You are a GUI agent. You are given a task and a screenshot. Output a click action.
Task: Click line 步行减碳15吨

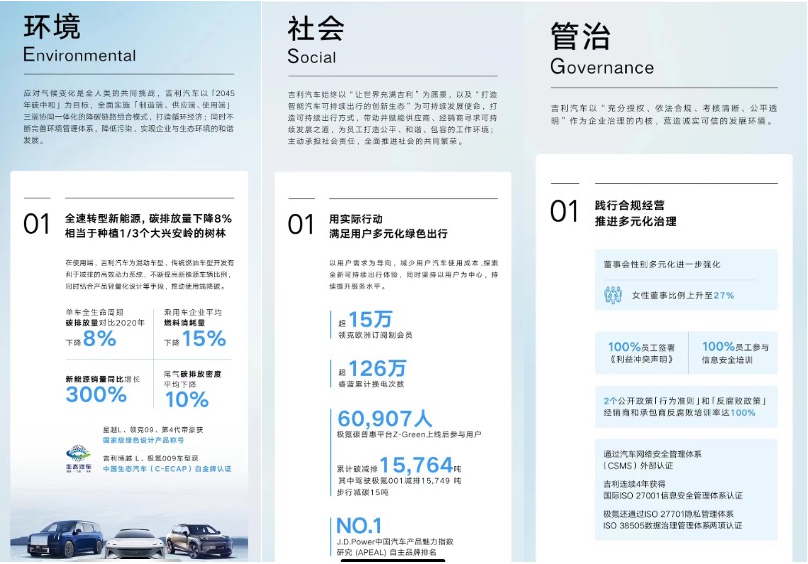click(363, 492)
